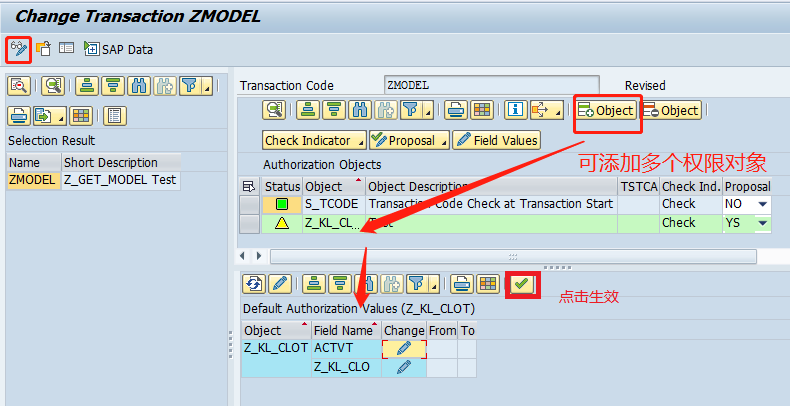Viewport: 790px width, 406px height.
Task: Print the Default Authorization Values list
Action: [462, 284]
